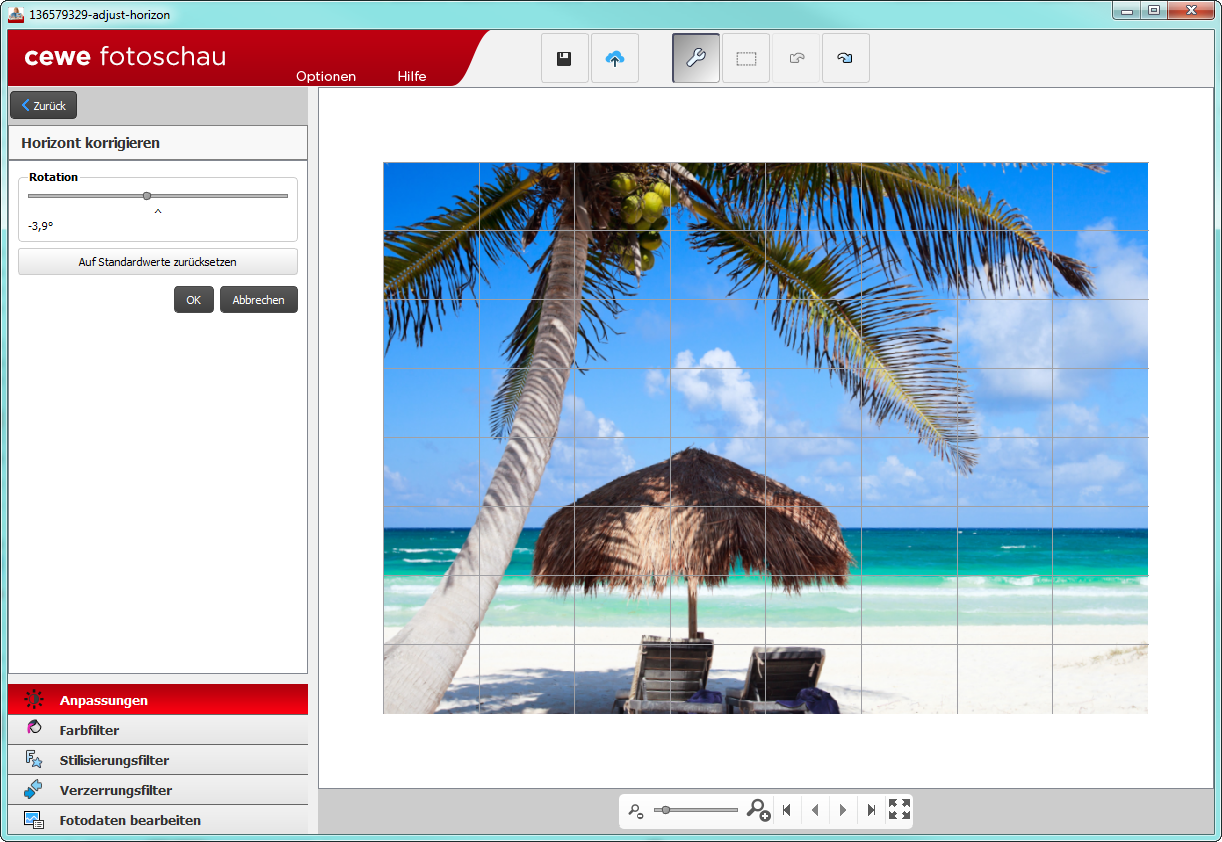Jump to the first photo
The height and width of the screenshot is (842, 1222).
point(787,810)
